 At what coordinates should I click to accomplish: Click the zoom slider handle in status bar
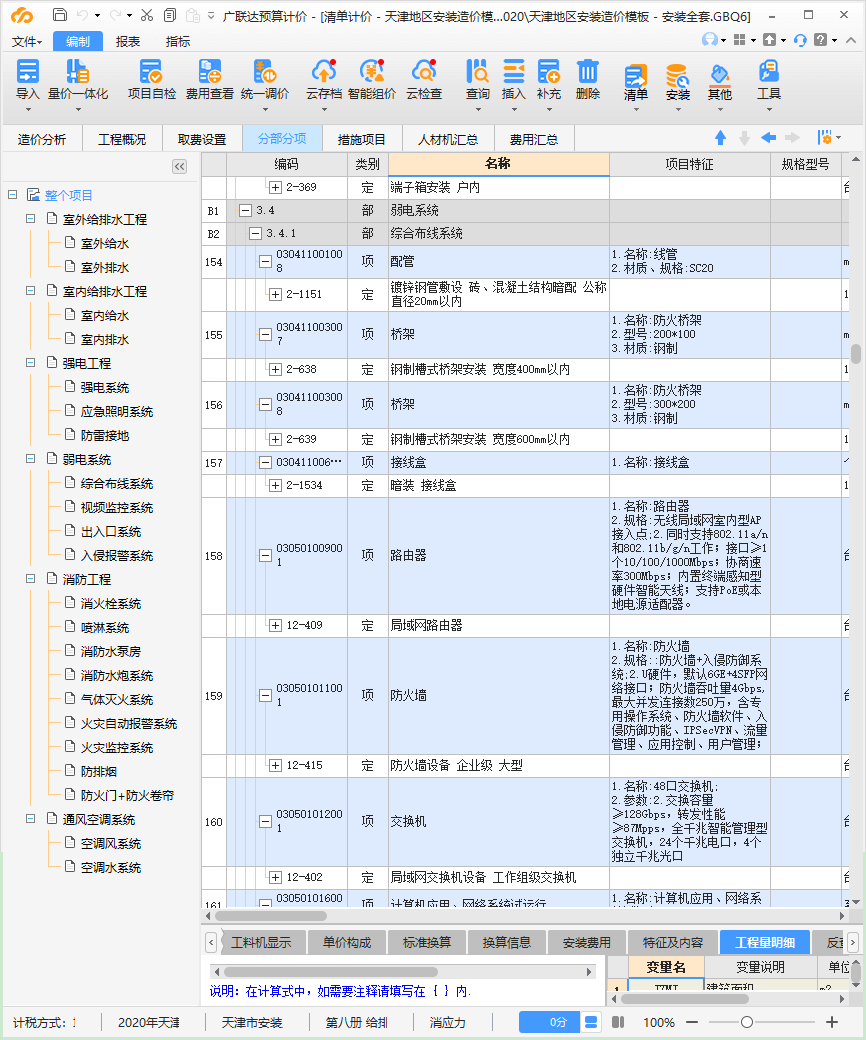[x=746, y=1022]
